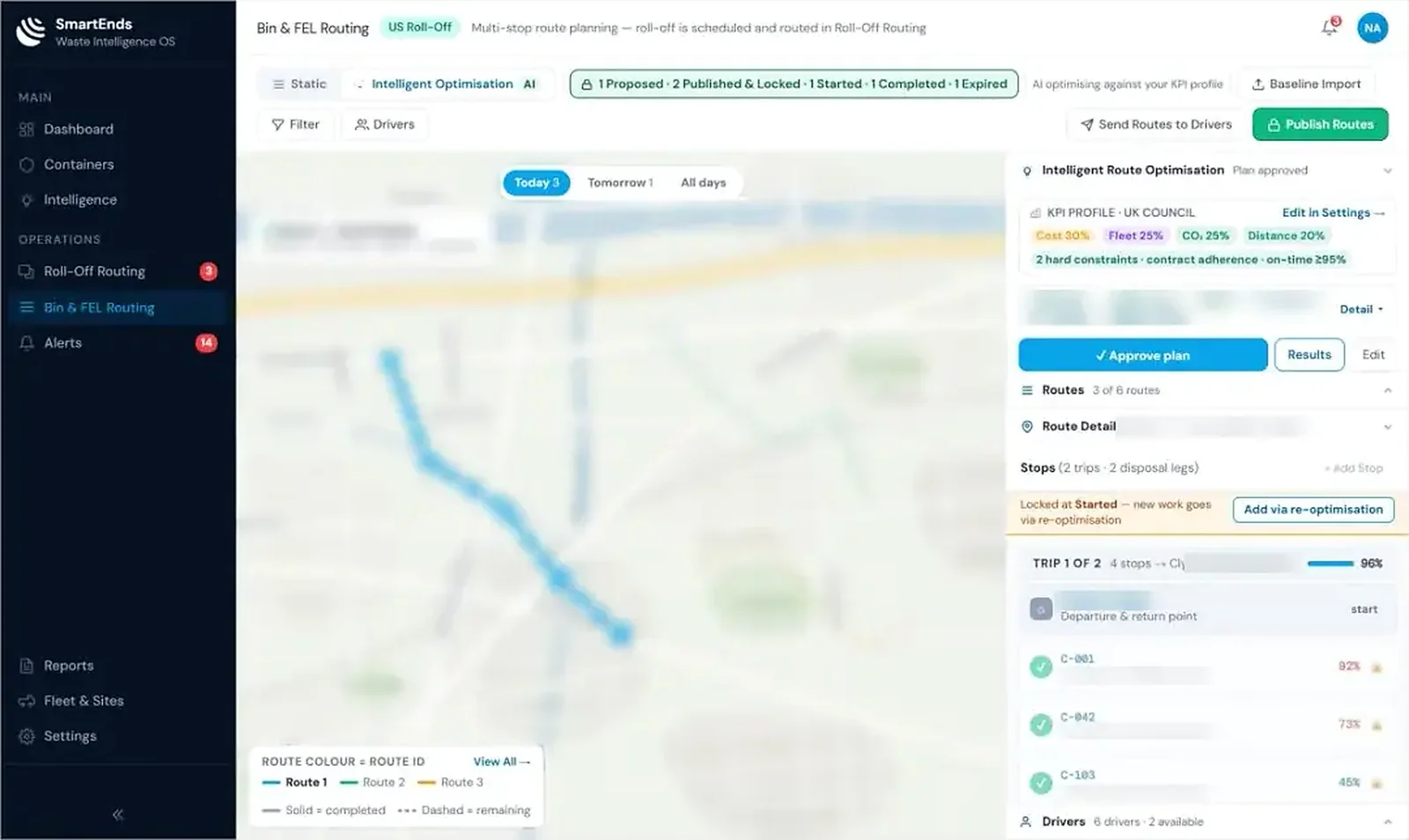This screenshot has height=840, width=1409.
Task: Show Route 3 from the legend
Action: pos(451,782)
